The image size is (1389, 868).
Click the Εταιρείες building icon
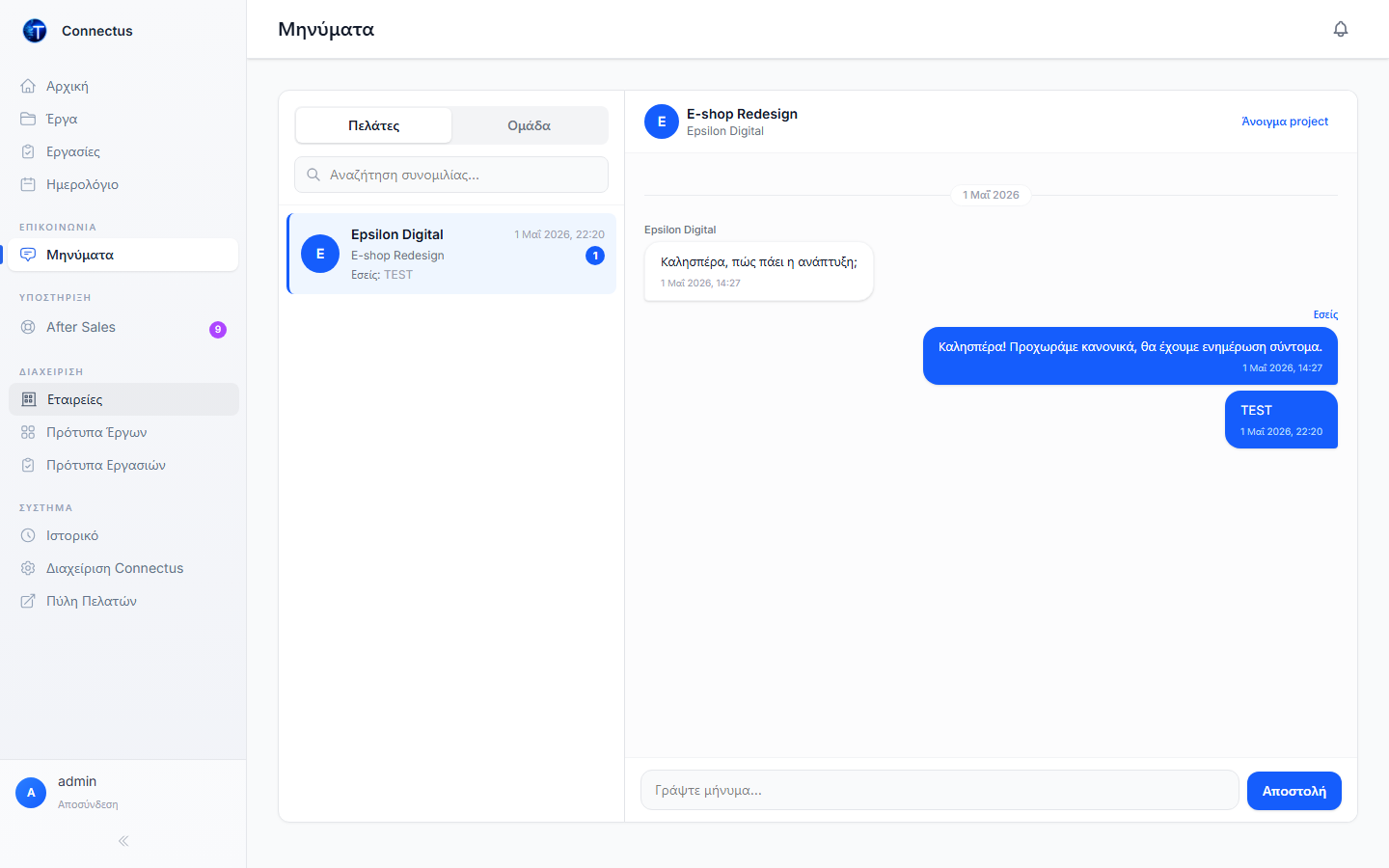tap(29, 399)
